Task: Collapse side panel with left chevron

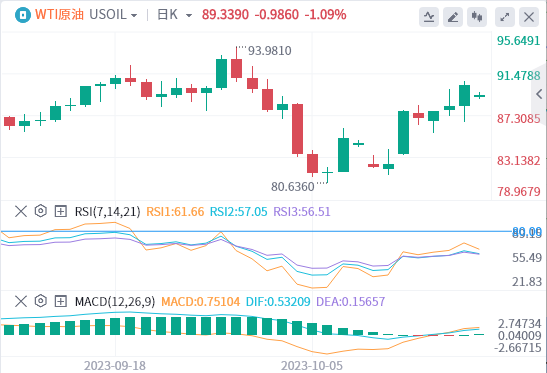Action: [539, 94]
